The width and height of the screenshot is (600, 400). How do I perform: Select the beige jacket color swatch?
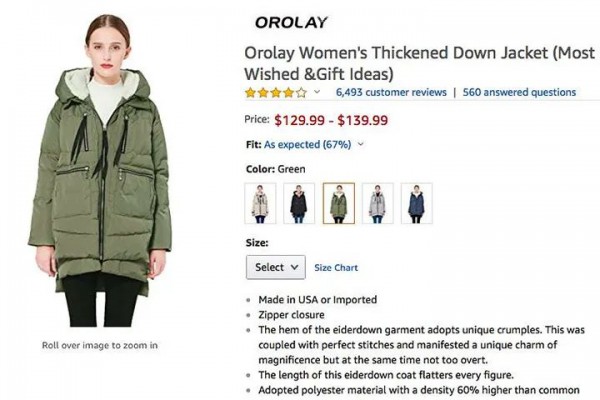tap(261, 203)
